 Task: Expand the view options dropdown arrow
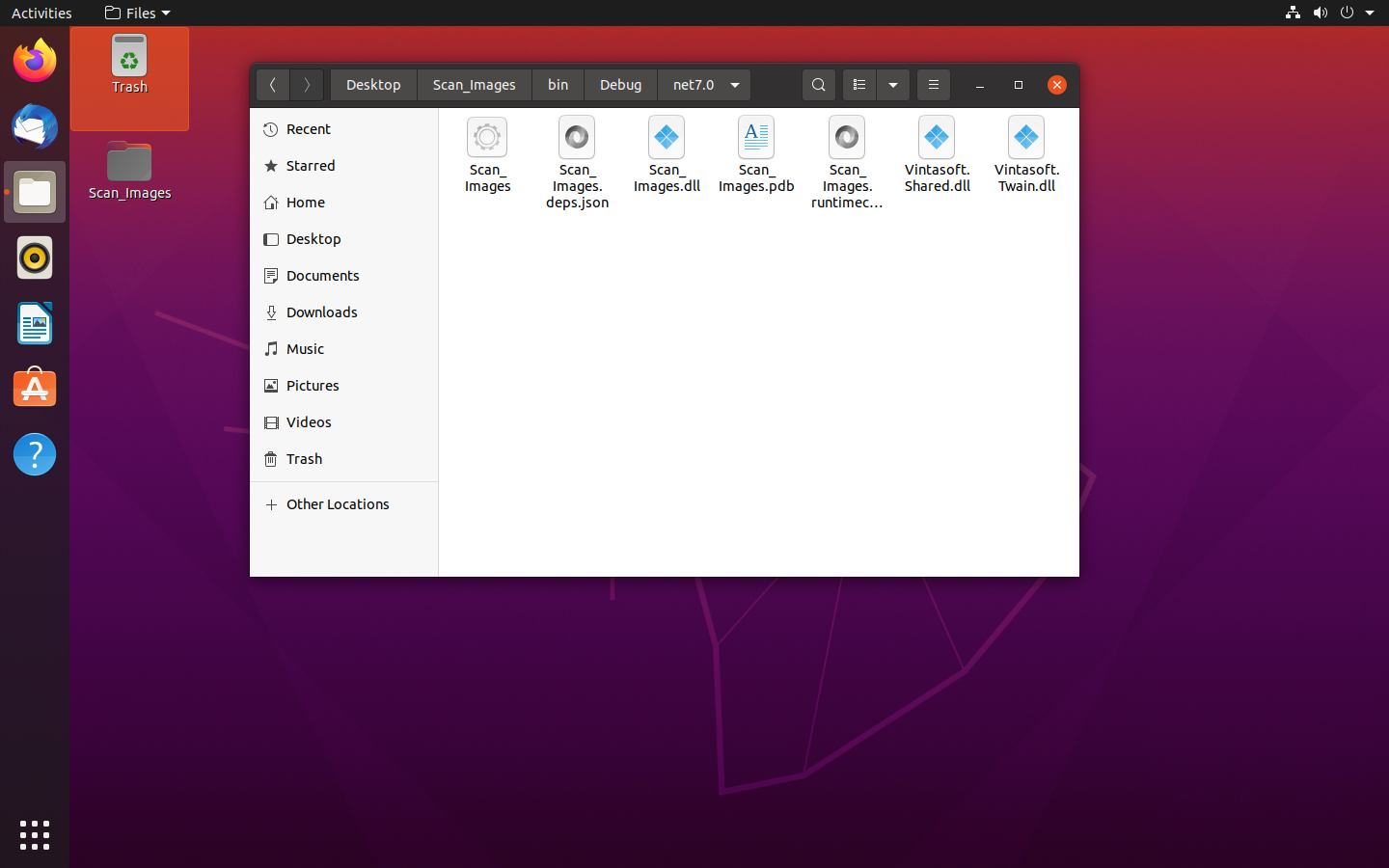tap(893, 85)
